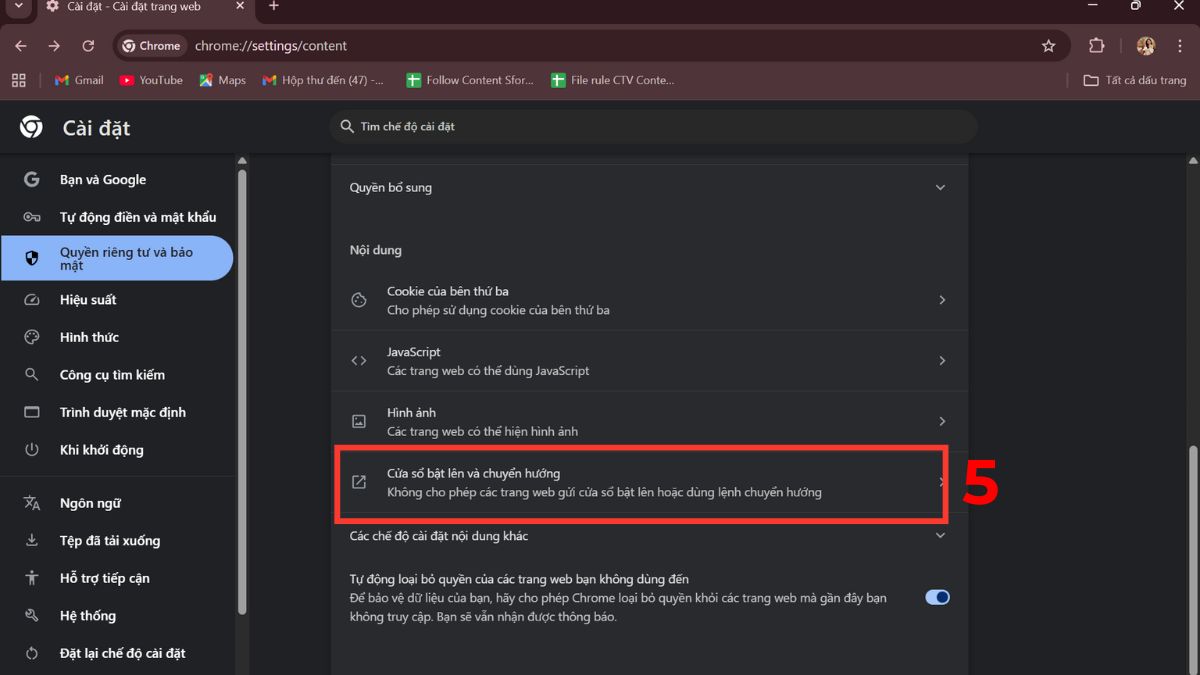Viewport: 1200px width, 675px height.
Task: Open the Extensions puzzle icon
Action: (1096, 45)
